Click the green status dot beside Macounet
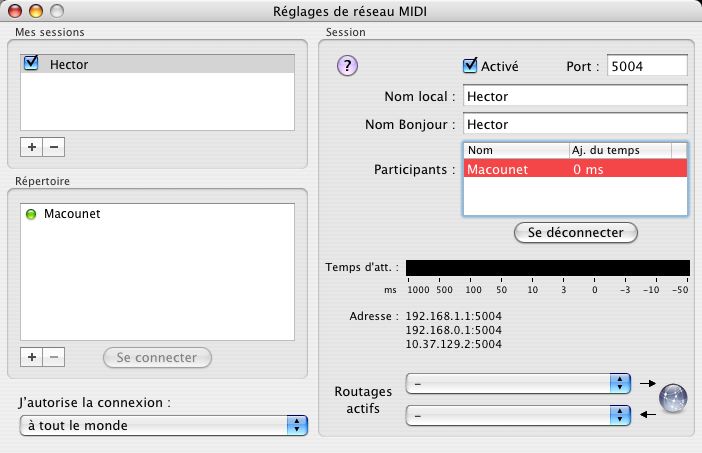 pyautogui.click(x=31, y=214)
